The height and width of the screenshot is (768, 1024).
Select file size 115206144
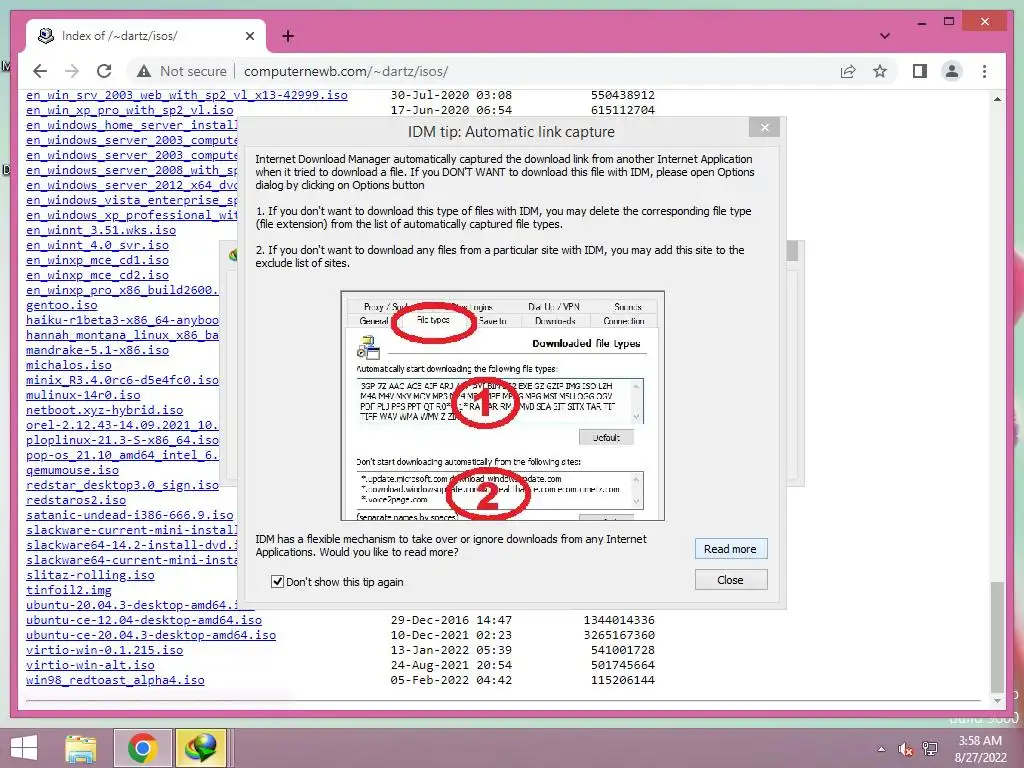(622, 680)
